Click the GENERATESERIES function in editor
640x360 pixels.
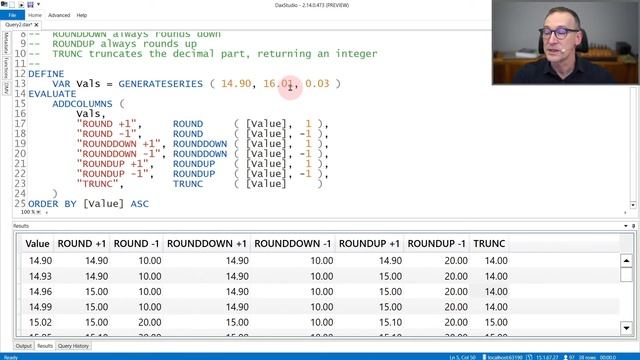click(160, 84)
